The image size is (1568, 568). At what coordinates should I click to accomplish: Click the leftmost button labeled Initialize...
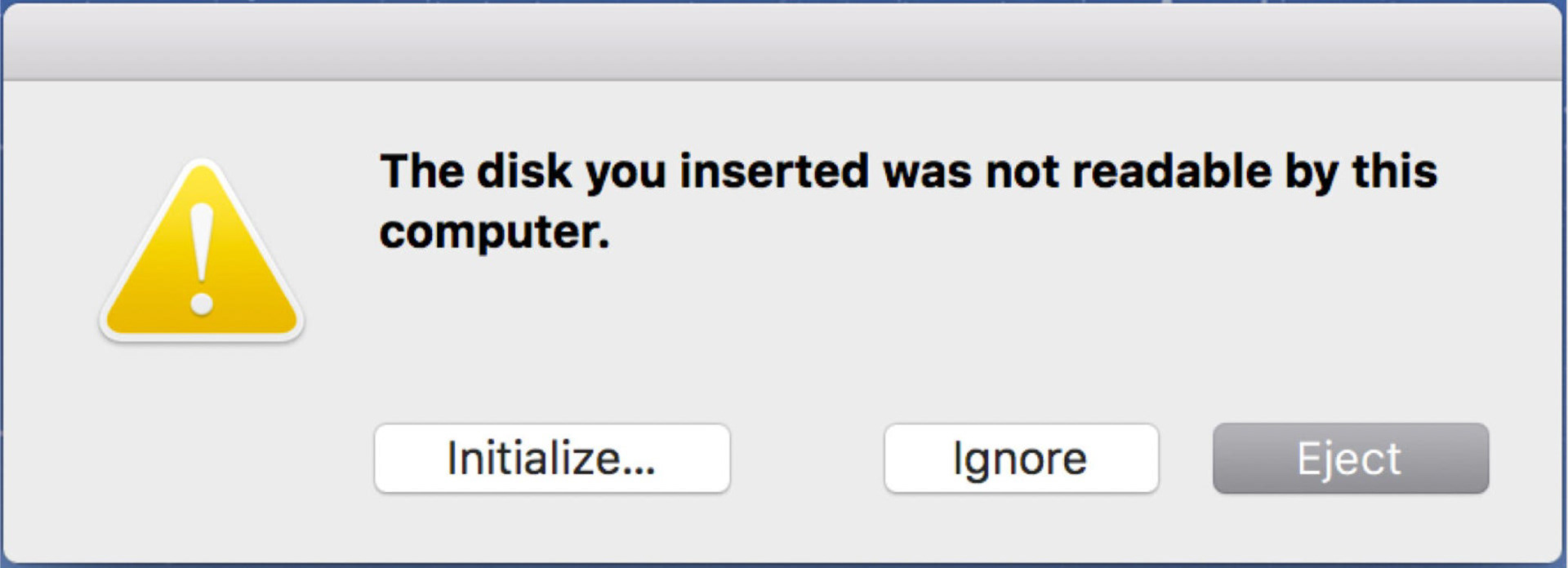(x=551, y=459)
